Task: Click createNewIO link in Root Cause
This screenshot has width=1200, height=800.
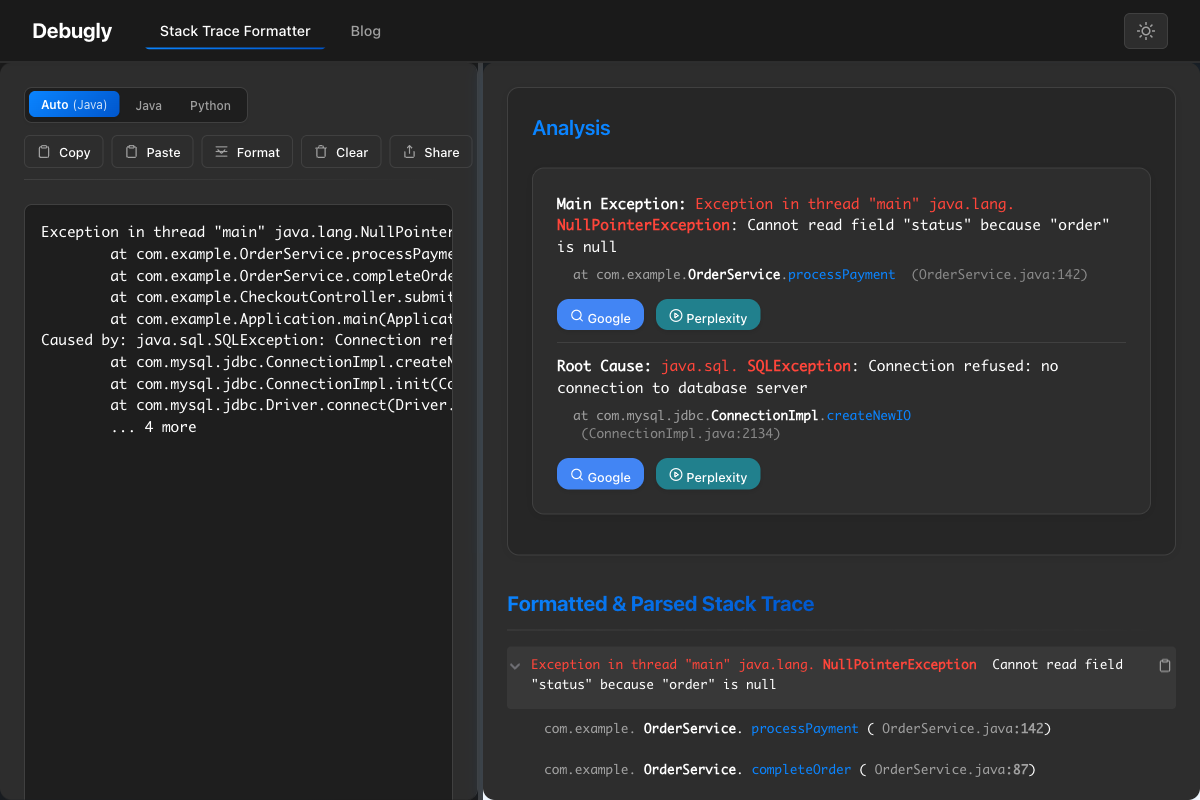Action: coord(869,415)
